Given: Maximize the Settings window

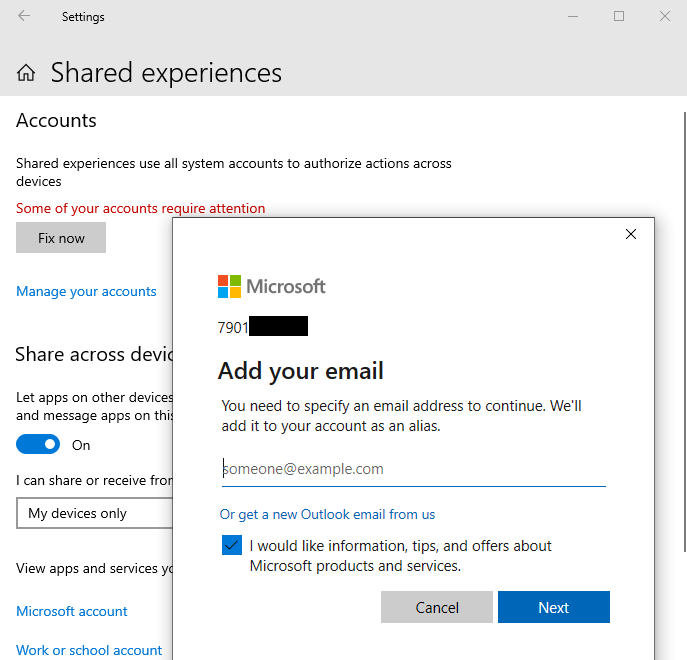Looking at the screenshot, I should click(x=619, y=17).
